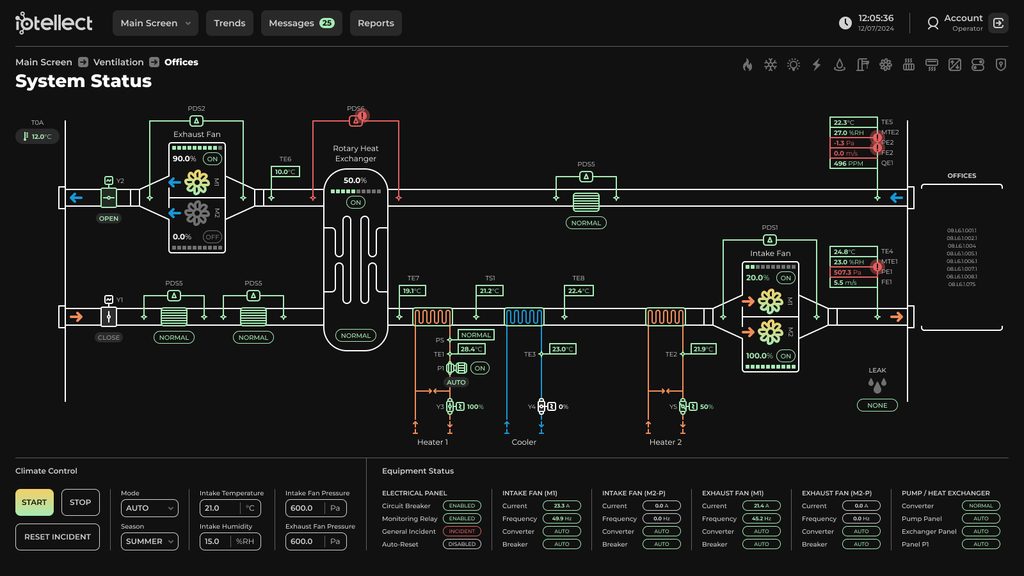Expand the Season SUMMER dropdown
The width and height of the screenshot is (1024, 576).
coord(150,541)
